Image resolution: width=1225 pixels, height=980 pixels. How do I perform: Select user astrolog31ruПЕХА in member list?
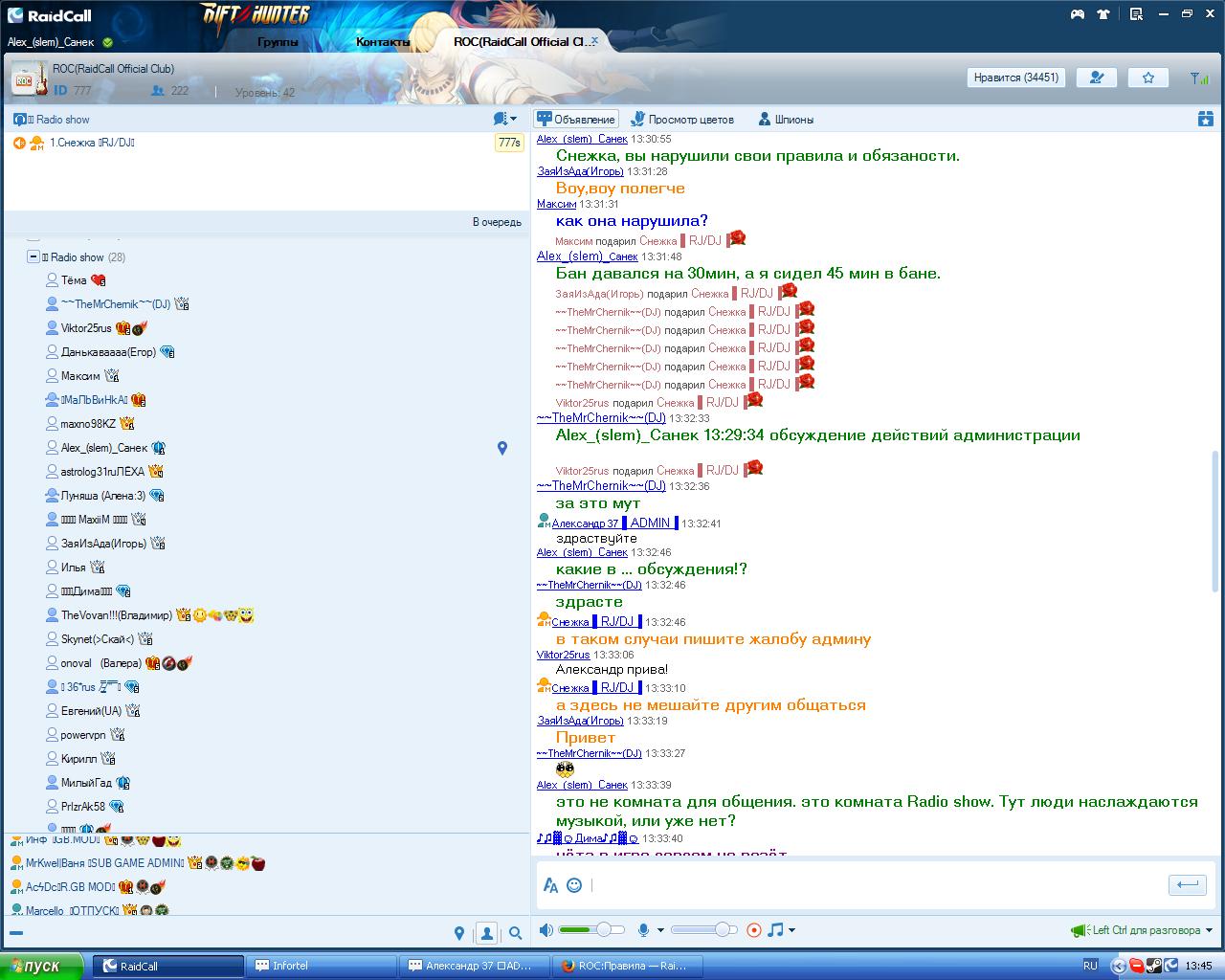coord(102,472)
